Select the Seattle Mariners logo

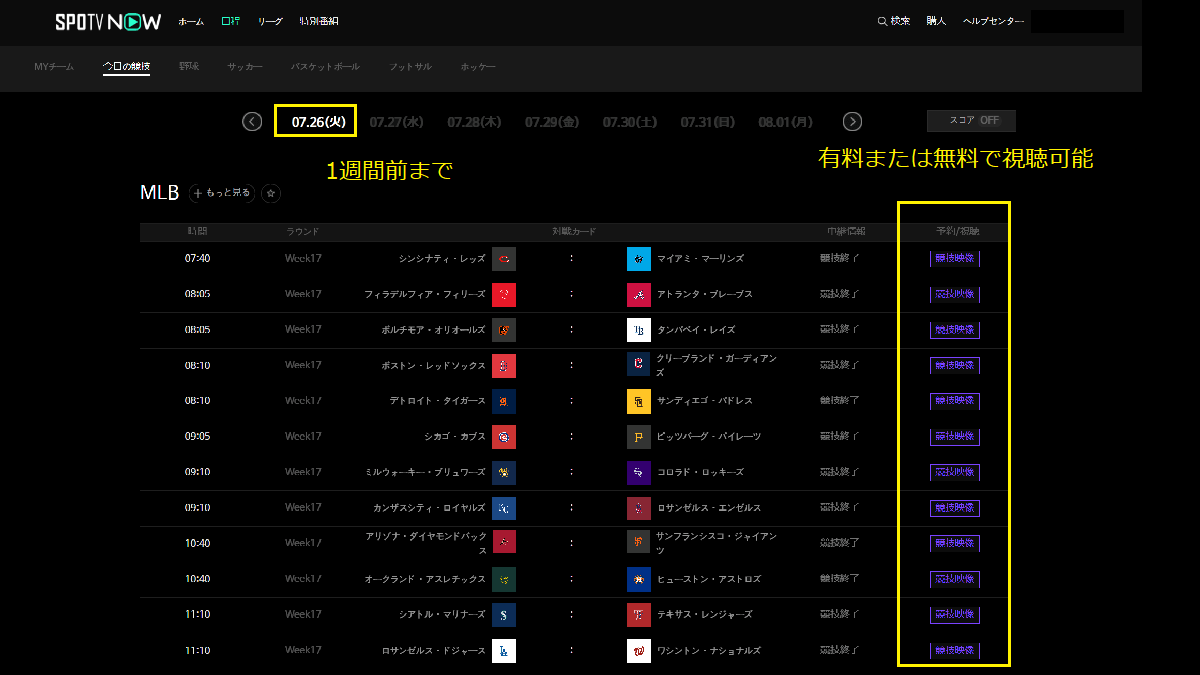[504, 615]
